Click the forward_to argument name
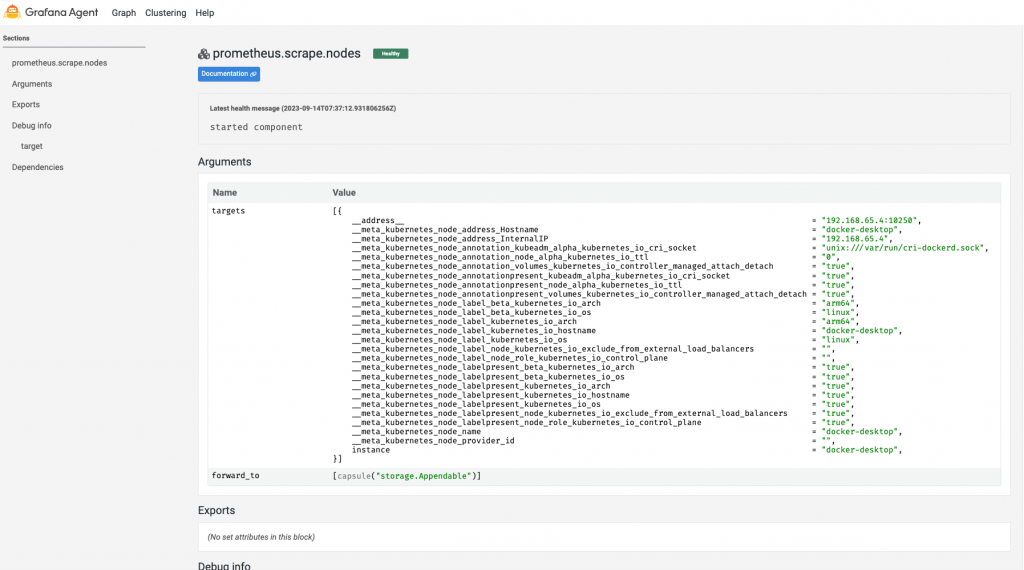The image size is (1024, 570). (236, 475)
